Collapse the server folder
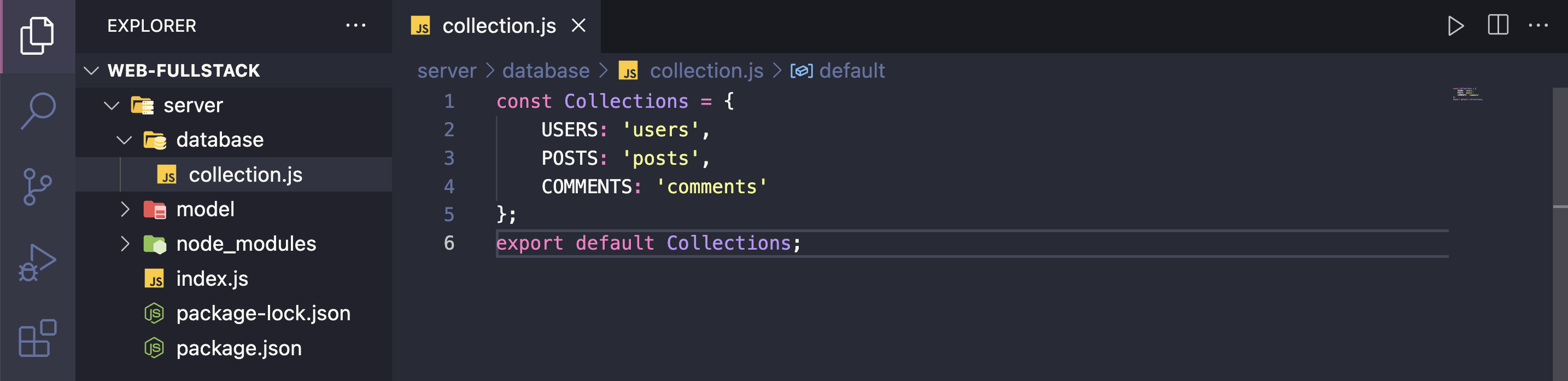 click(x=112, y=106)
